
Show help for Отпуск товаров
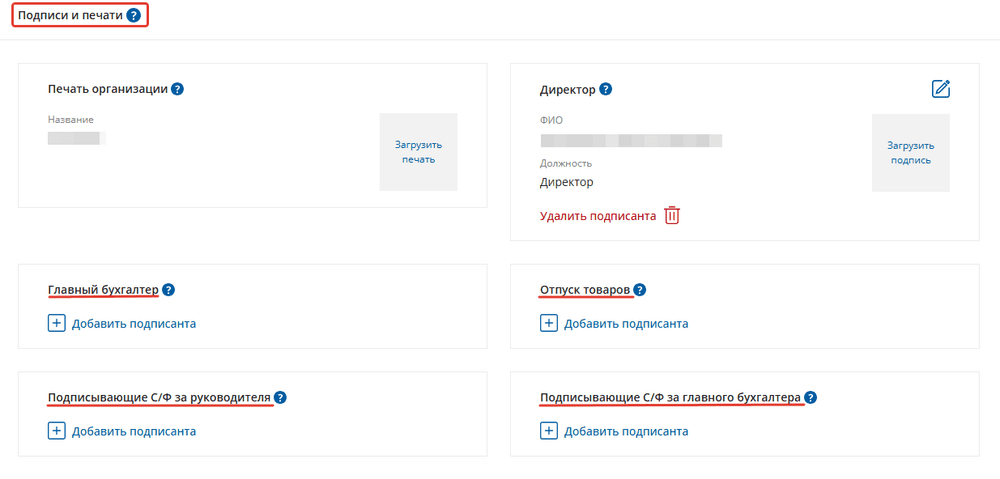point(640,290)
